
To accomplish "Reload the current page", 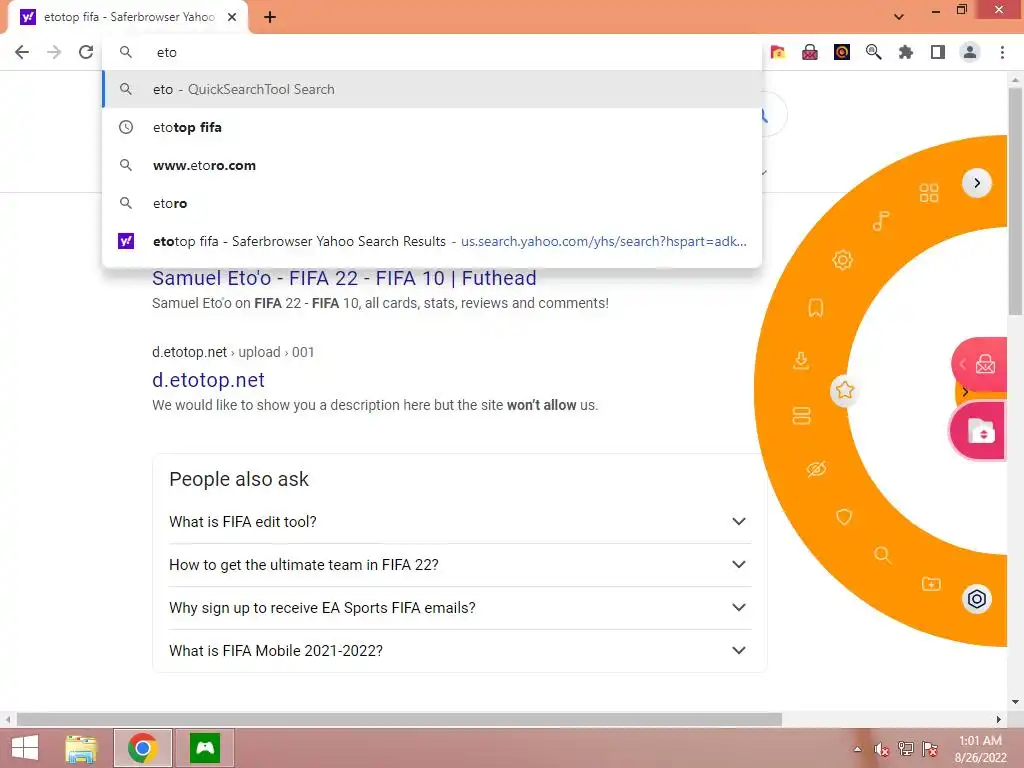I will coord(86,52).
